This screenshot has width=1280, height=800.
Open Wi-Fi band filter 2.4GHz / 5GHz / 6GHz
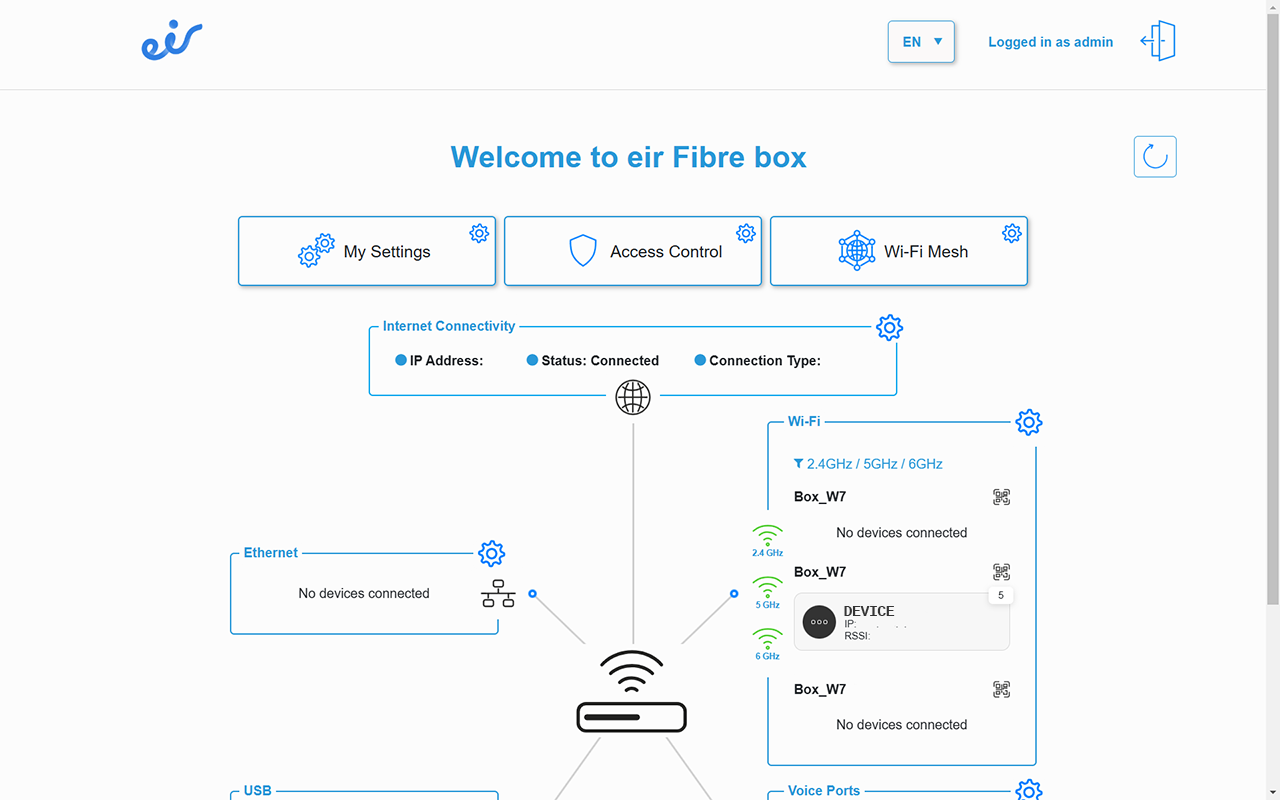coord(868,464)
